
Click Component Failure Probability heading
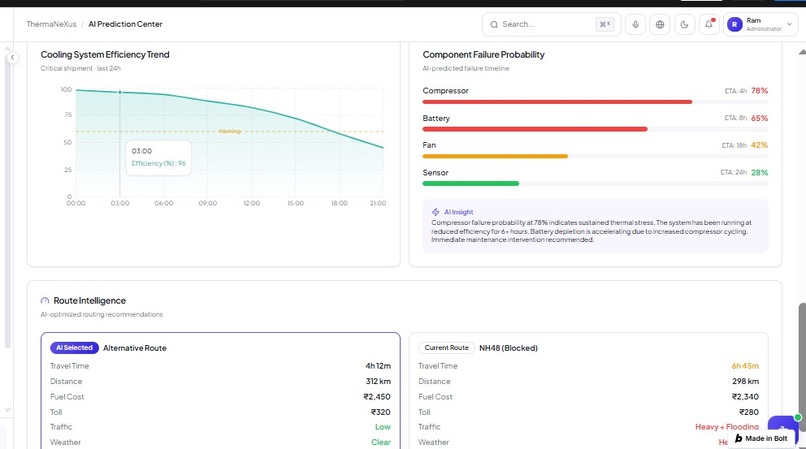[x=483, y=55]
